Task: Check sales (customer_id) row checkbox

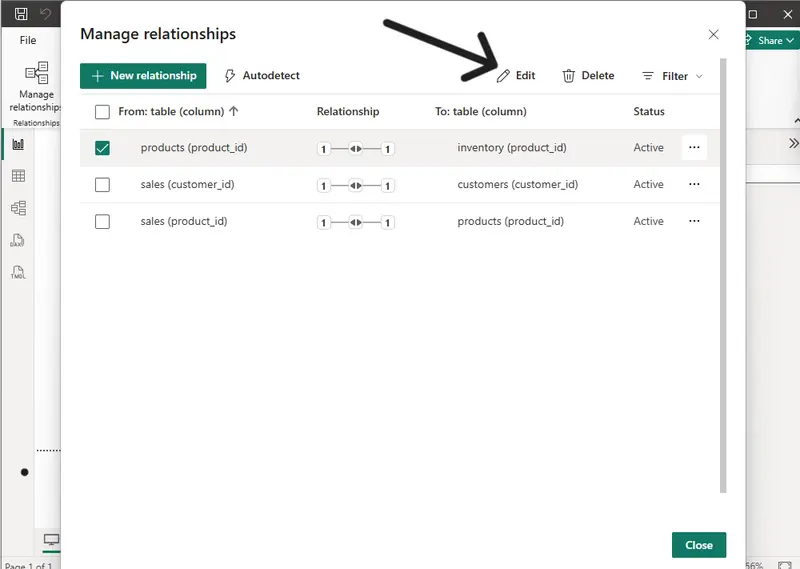Action: pyautogui.click(x=102, y=185)
